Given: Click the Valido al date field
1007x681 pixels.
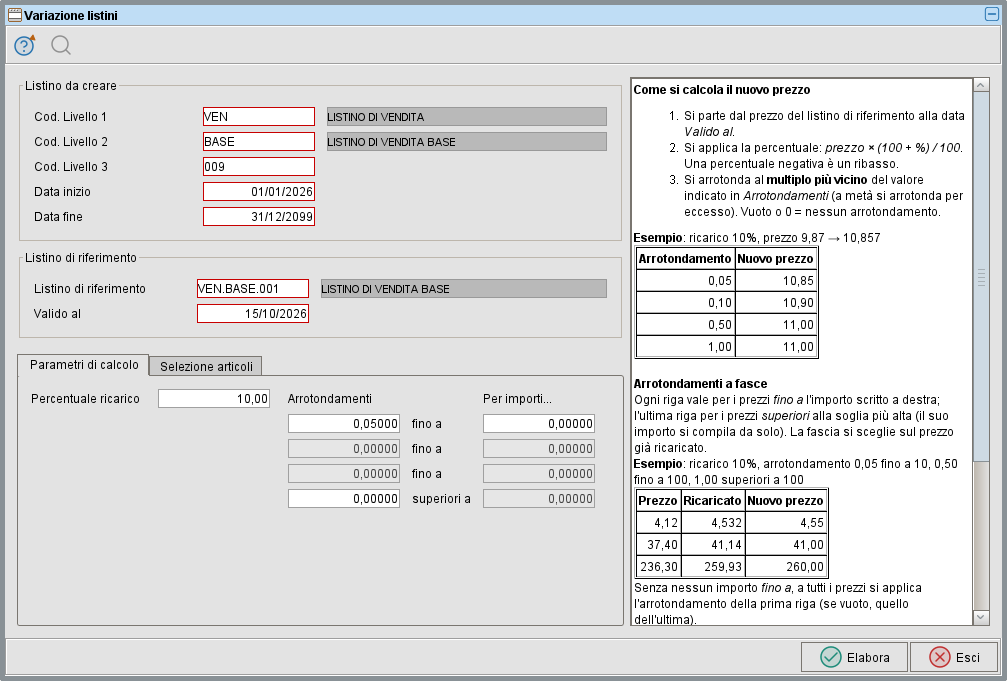Looking at the screenshot, I should [x=252, y=314].
